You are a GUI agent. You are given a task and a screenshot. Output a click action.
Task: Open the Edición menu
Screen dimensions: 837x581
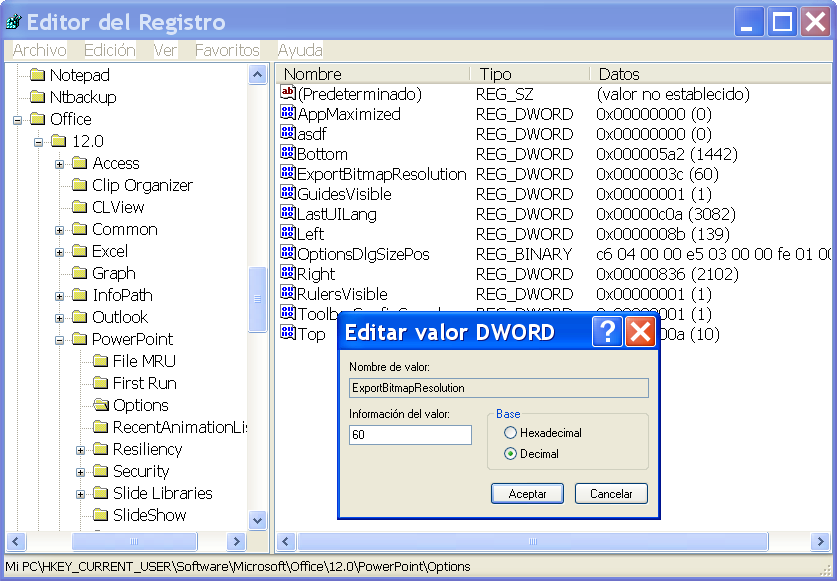coord(110,50)
